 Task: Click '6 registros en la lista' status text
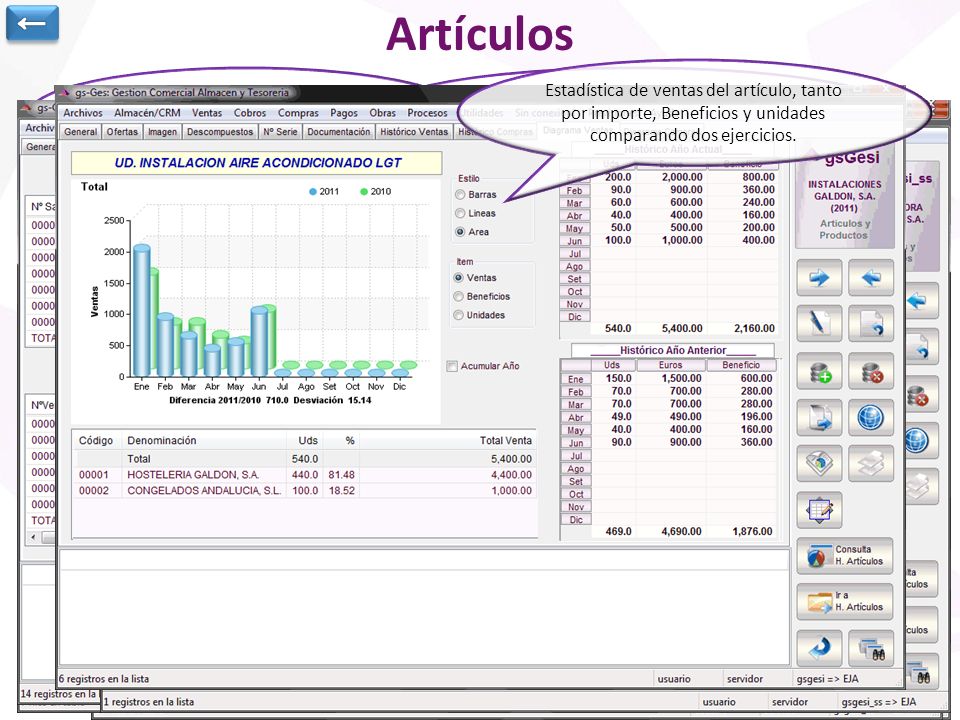[103, 679]
